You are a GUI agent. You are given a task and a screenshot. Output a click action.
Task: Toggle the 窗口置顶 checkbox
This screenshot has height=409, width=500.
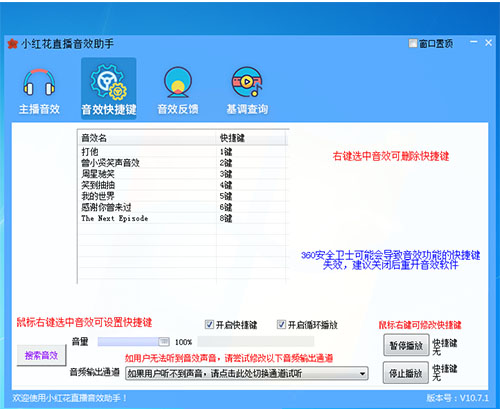pyautogui.click(x=413, y=43)
